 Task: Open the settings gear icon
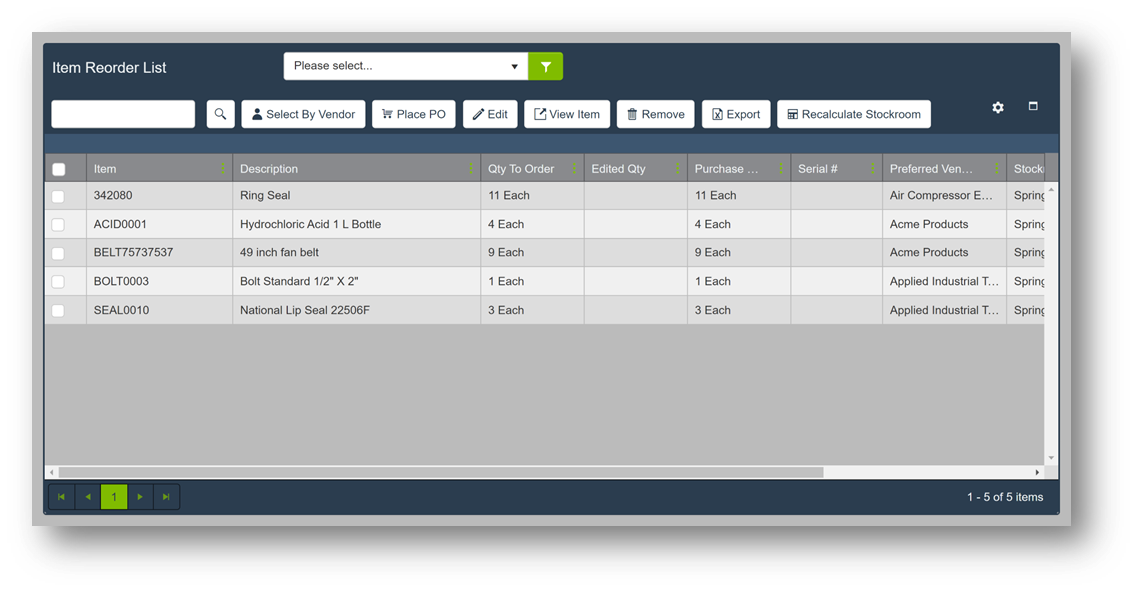tap(997, 107)
